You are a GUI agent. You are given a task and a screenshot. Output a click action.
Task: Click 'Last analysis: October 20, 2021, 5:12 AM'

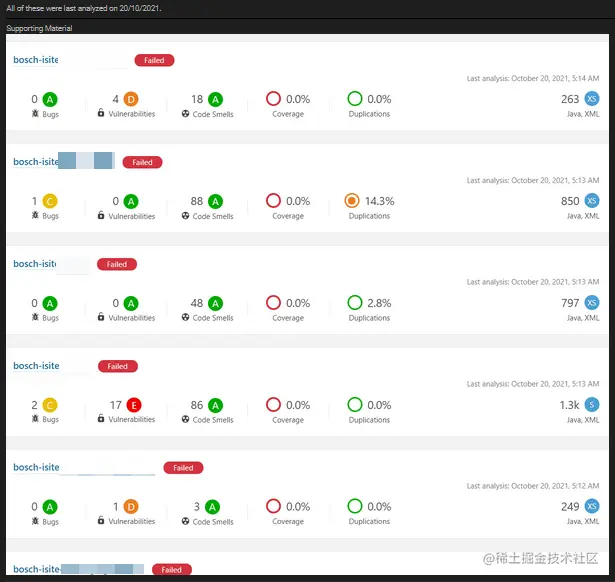tap(533, 486)
